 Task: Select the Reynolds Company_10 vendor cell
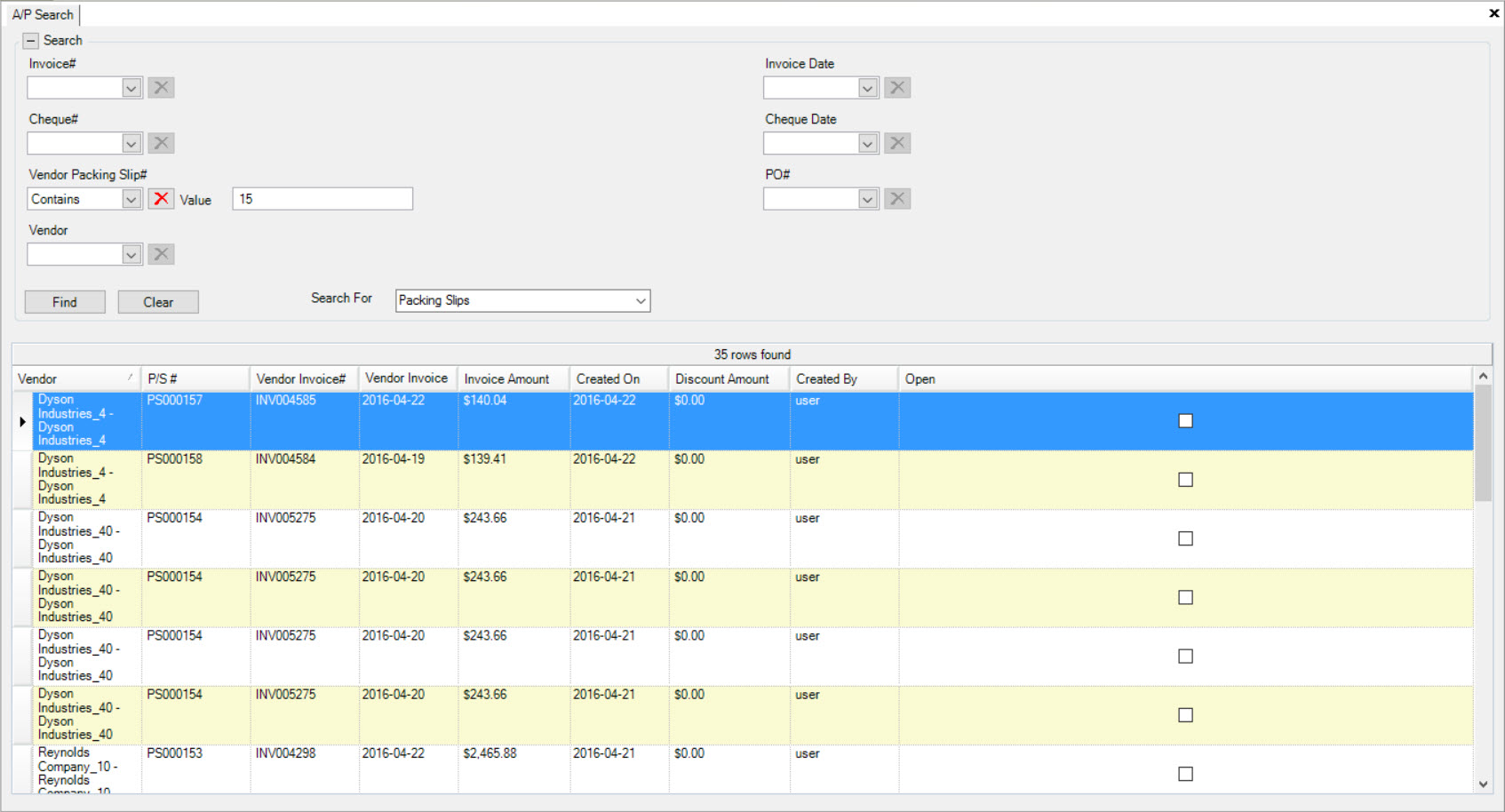86,768
